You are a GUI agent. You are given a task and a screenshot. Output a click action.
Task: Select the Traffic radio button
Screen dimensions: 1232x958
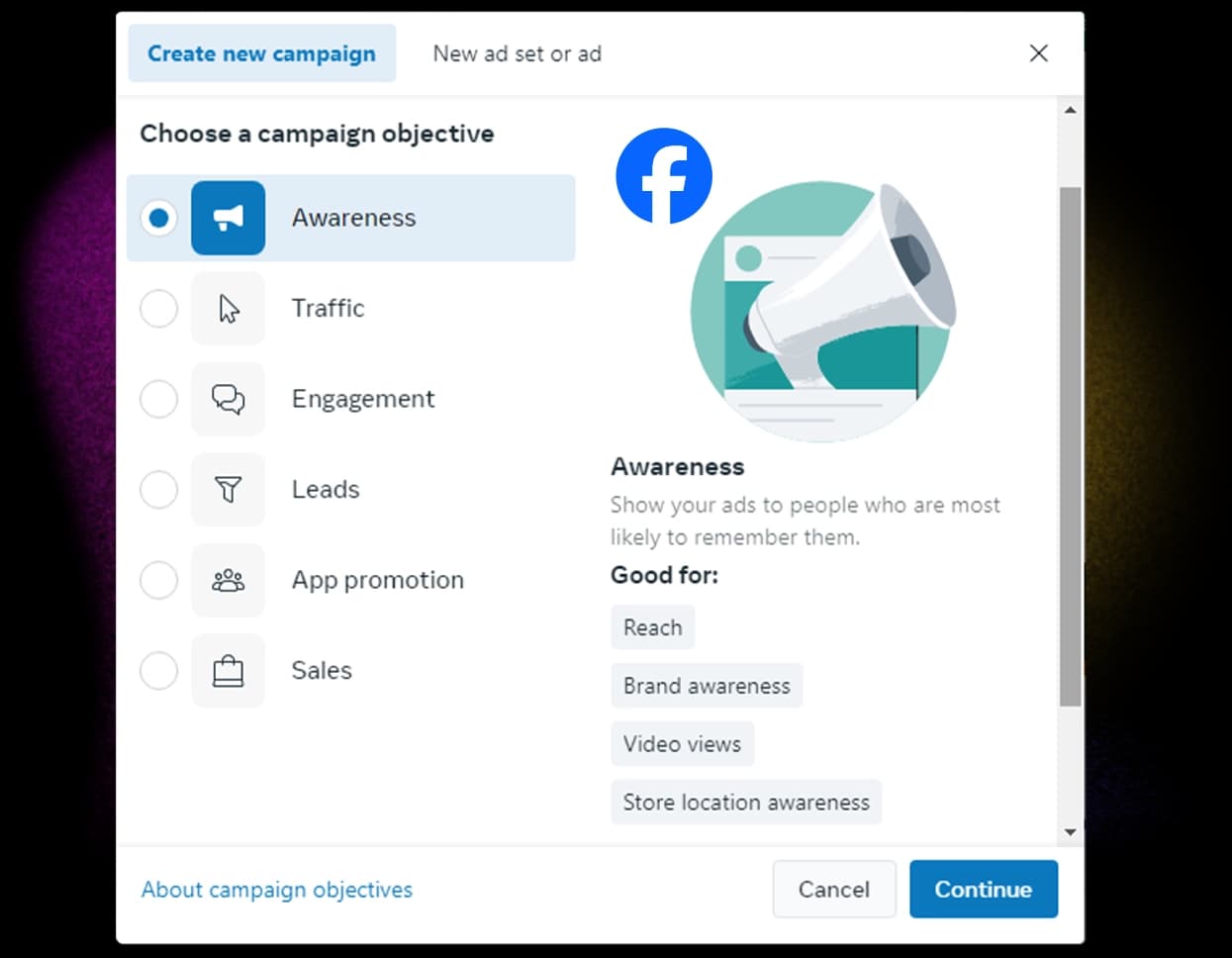pos(158,309)
